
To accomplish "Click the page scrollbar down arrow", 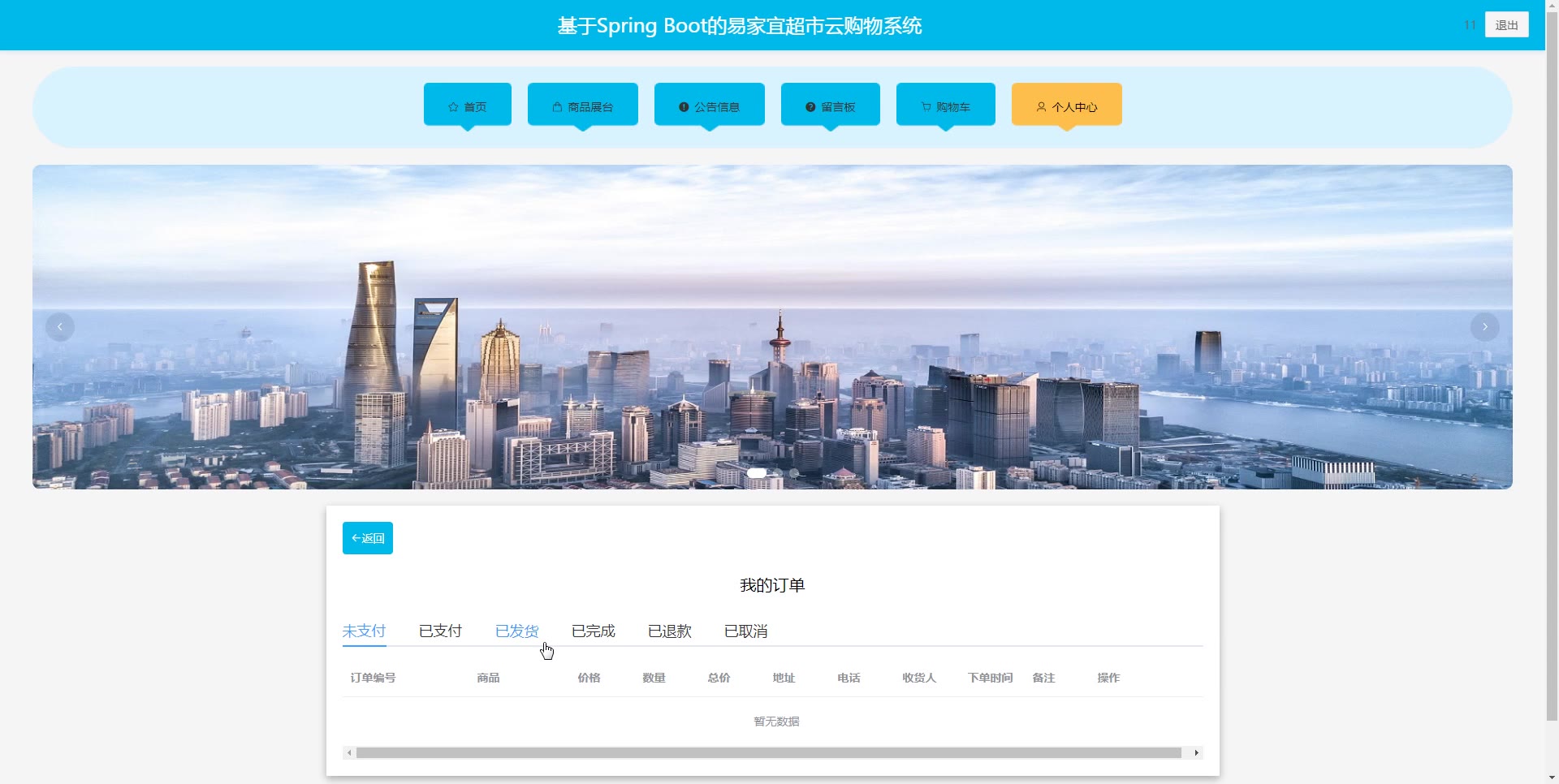I will click(x=1552, y=778).
